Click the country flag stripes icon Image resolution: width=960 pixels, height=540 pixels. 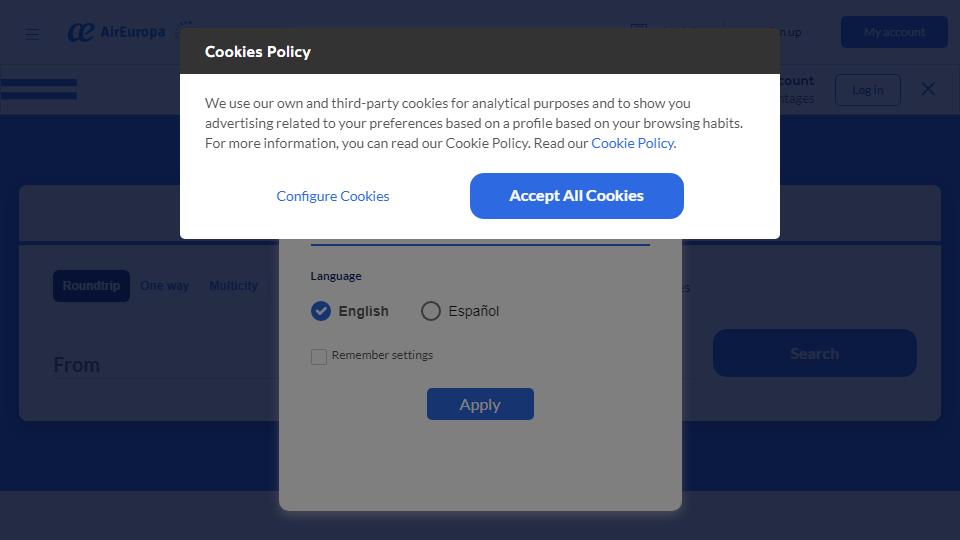click(x=39, y=89)
